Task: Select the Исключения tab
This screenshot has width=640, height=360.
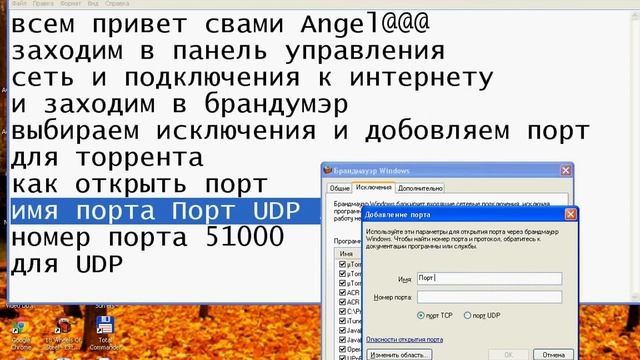Action: tap(373, 187)
